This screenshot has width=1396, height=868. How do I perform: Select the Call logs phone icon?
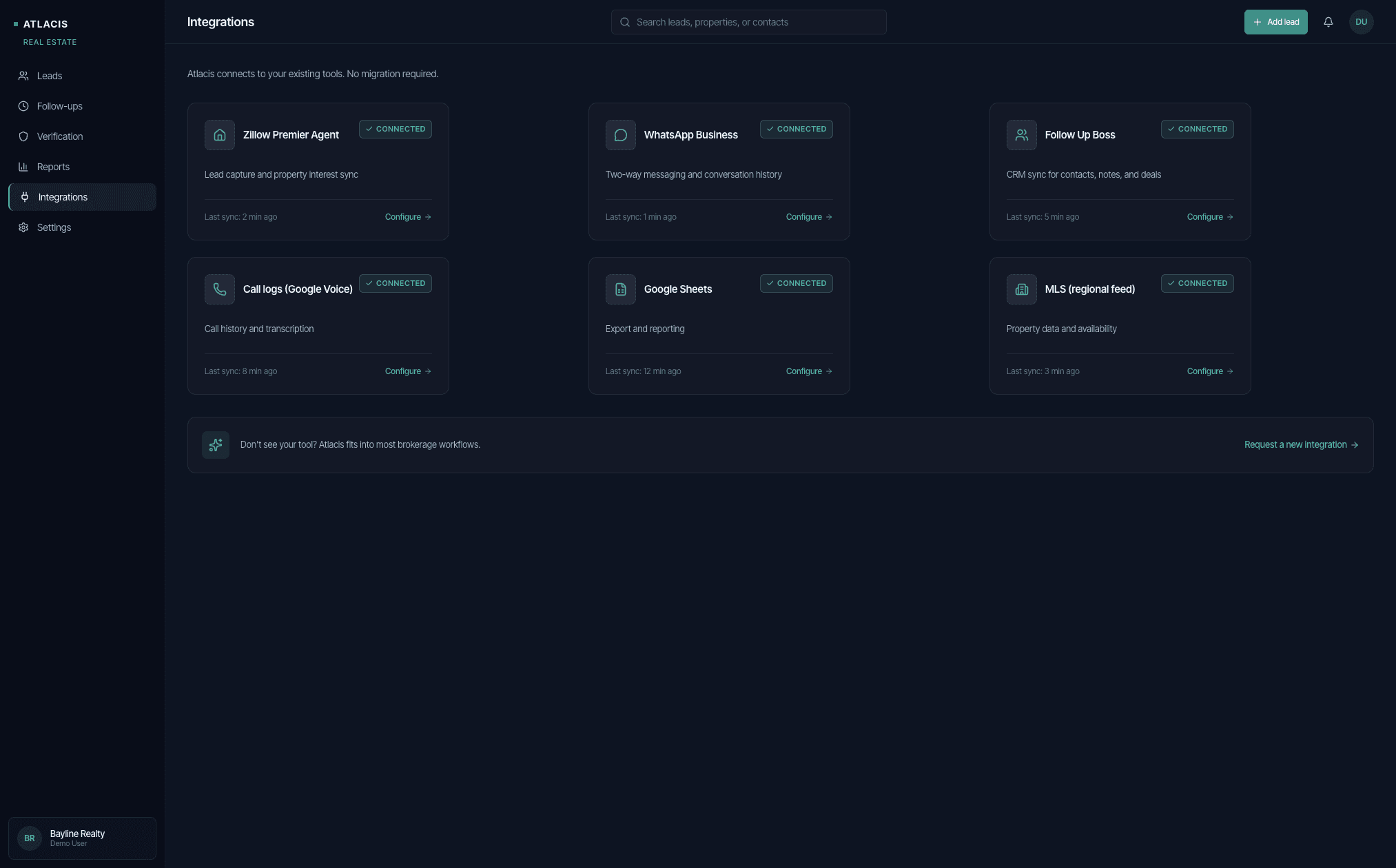point(219,289)
